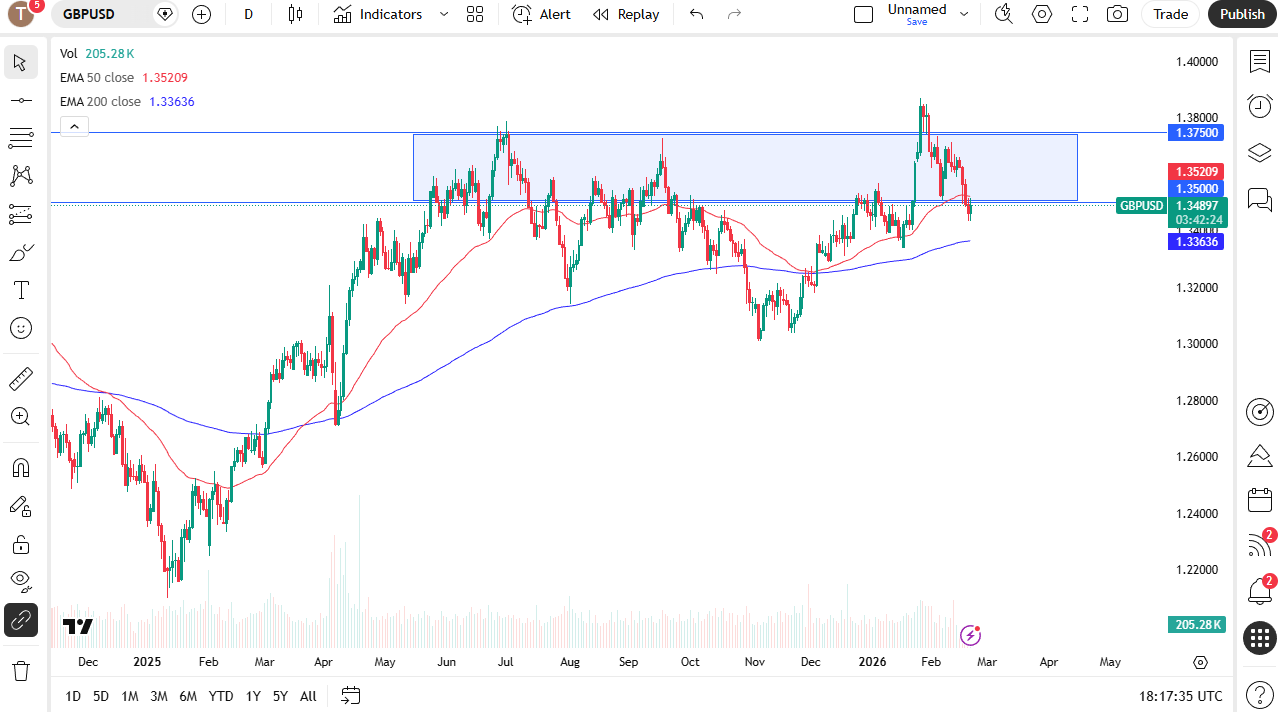Enter fullscreen mode
This screenshot has height=712, width=1278.
pos(1080,14)
